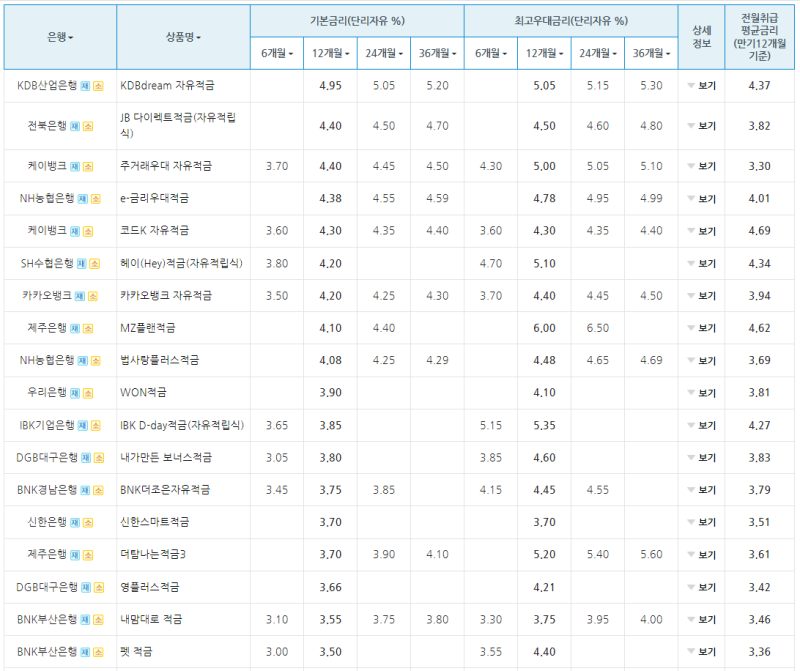
Task: Click the orange 소 badge in the 주거래우대 자유적금 row
Action: click(88, 167)
